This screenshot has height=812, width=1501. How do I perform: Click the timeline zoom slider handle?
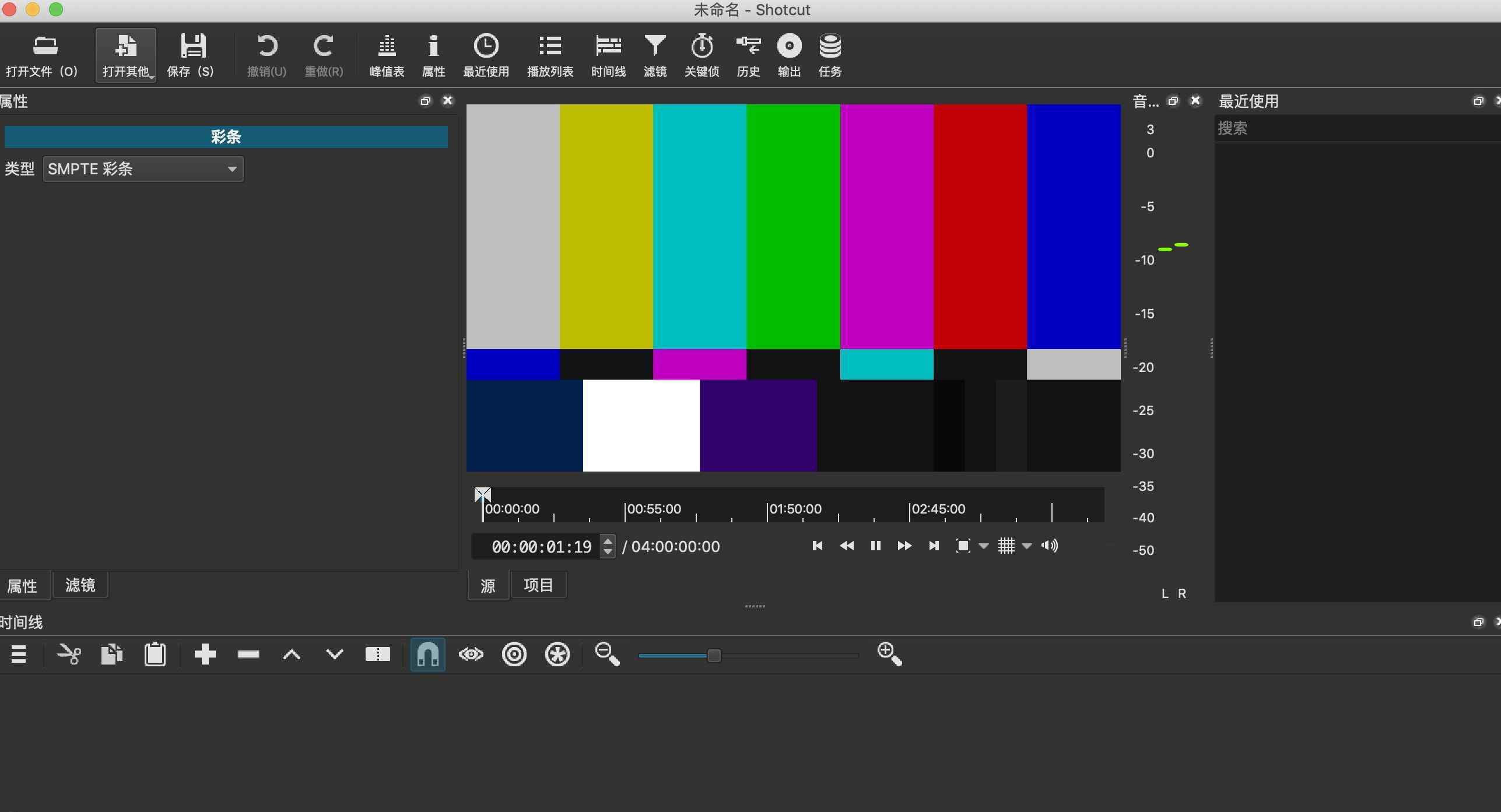(714, 656)
